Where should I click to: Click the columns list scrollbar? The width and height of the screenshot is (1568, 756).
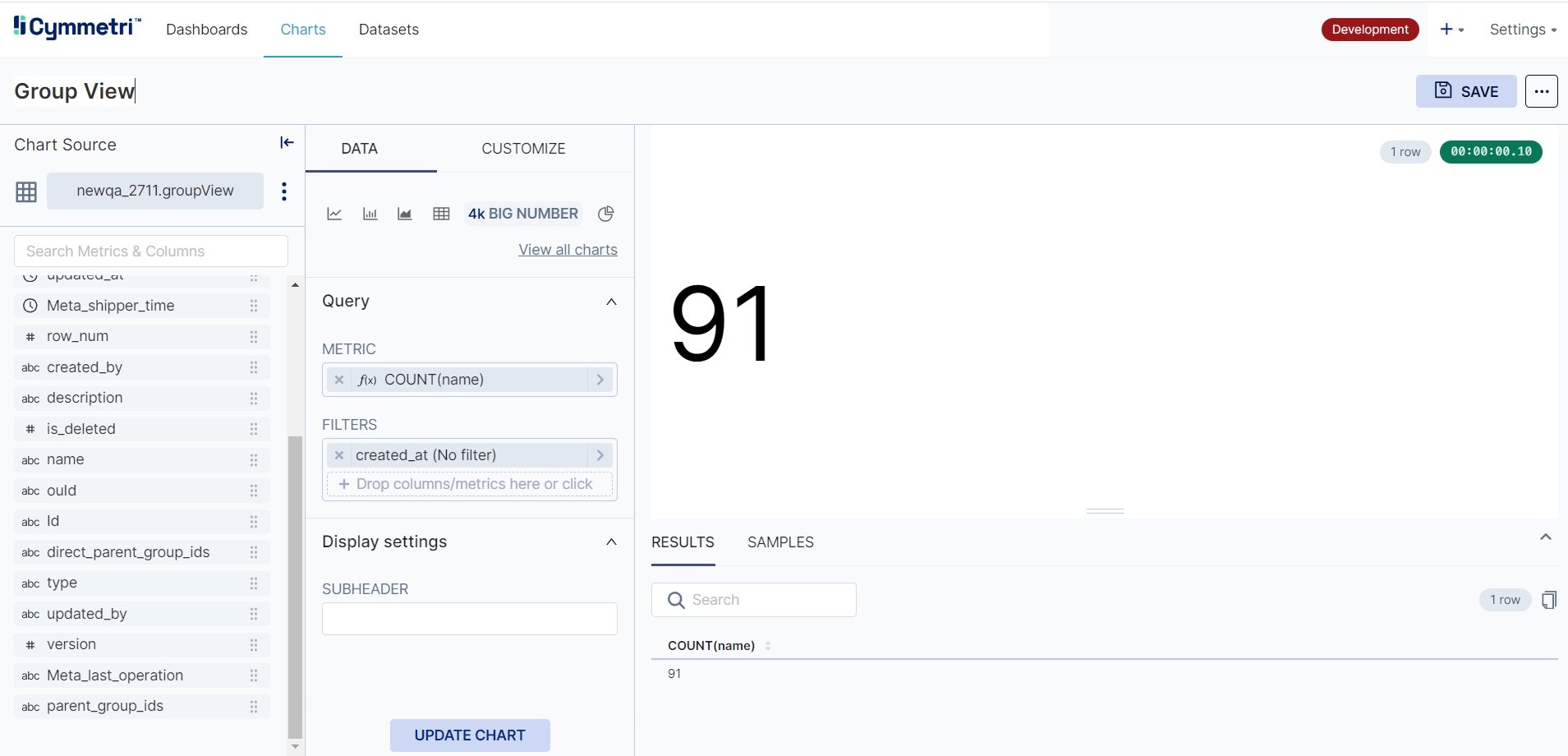(296, 587)
